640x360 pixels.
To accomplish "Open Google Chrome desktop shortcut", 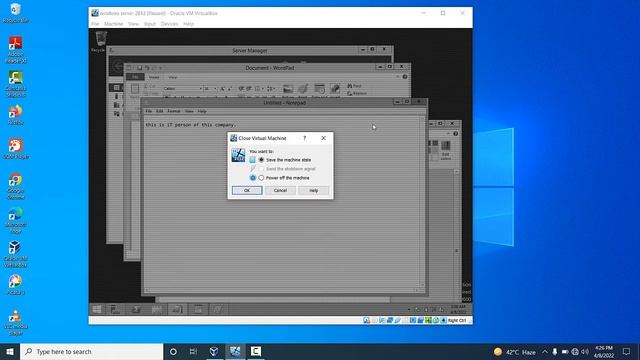I will [x=16, y=186].
